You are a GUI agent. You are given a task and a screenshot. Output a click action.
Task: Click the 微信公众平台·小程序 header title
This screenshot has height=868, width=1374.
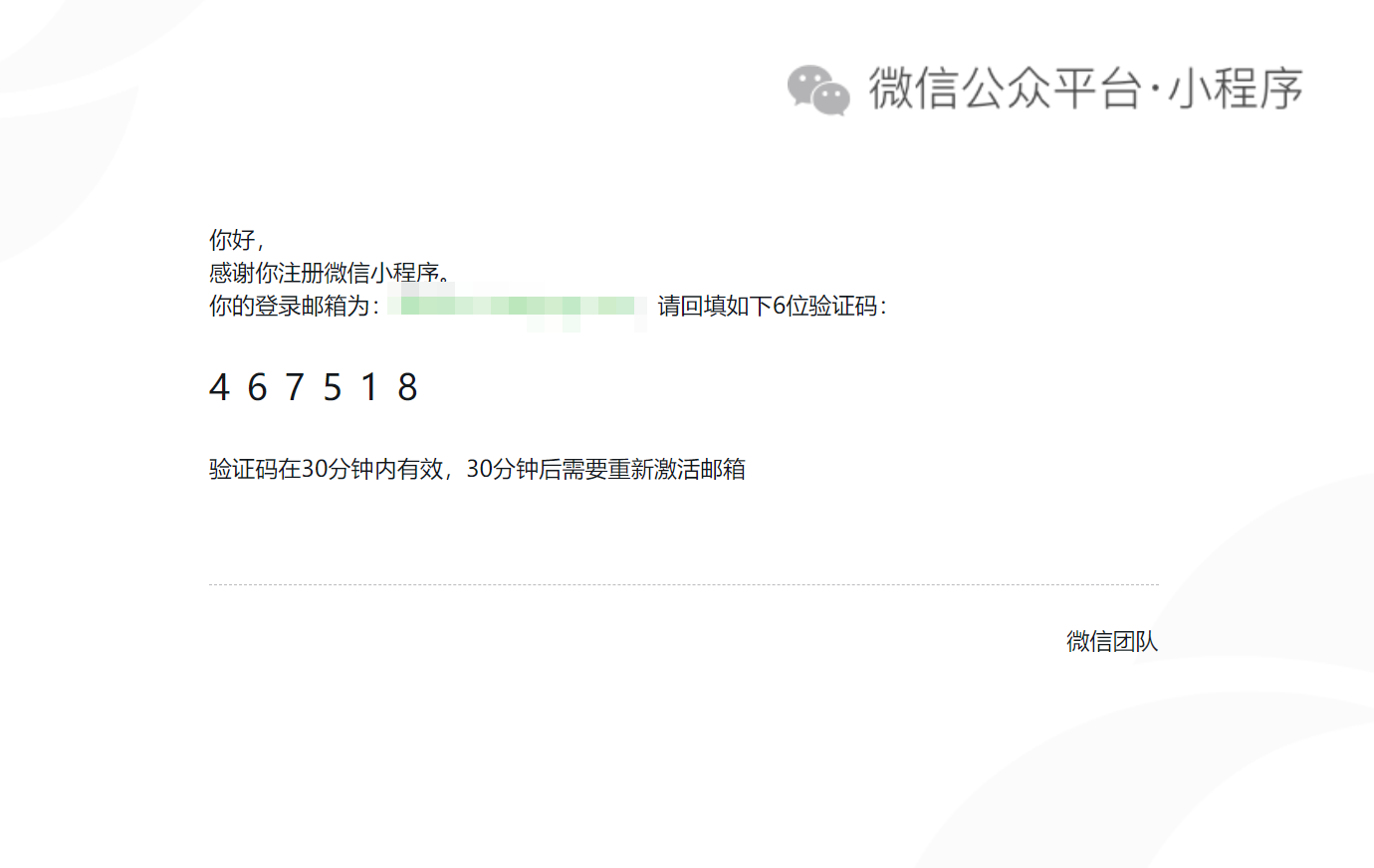(x=1085, y=89)
